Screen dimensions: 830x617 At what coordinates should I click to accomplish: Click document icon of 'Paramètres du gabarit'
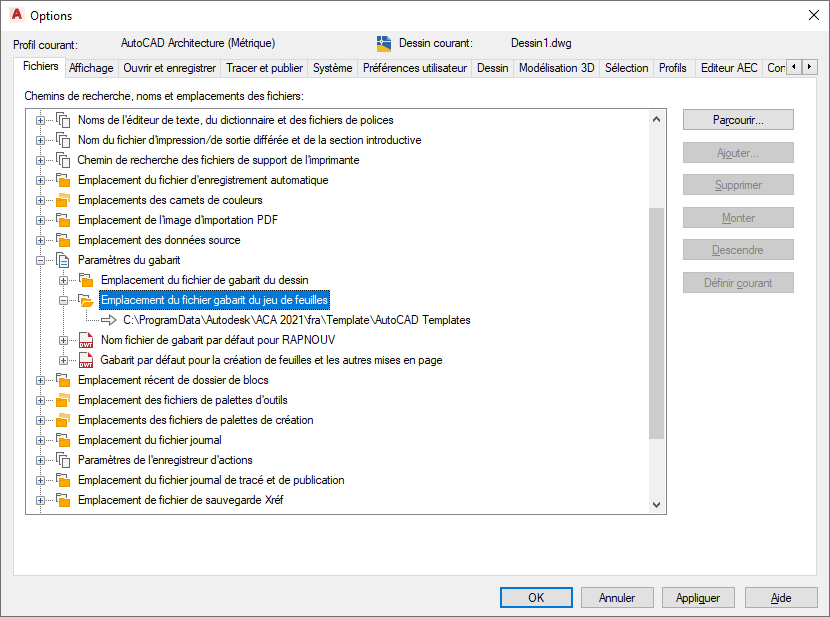63,260
